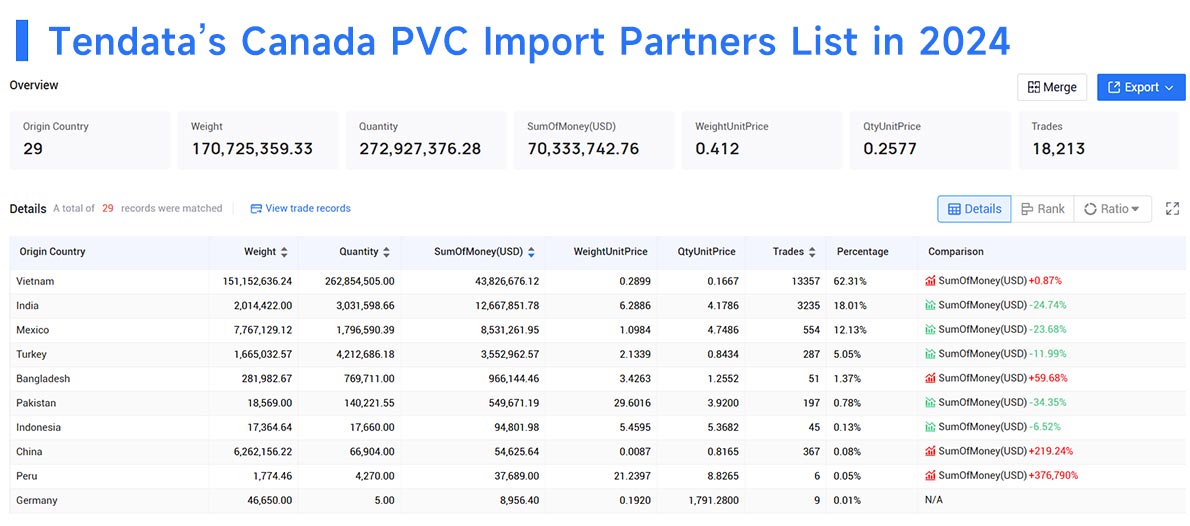1190x526 pixels.
Task: Click the Quantity overview card
Action: point(426,140)
